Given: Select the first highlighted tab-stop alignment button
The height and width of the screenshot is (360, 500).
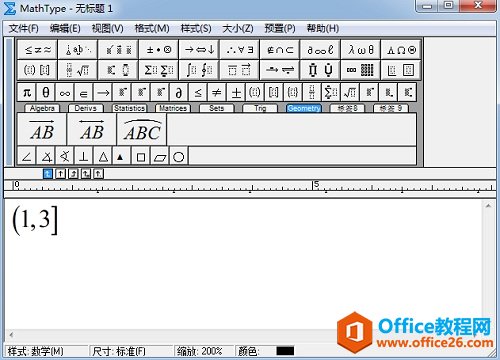Looking at the screenshot, I should [48, 174].
